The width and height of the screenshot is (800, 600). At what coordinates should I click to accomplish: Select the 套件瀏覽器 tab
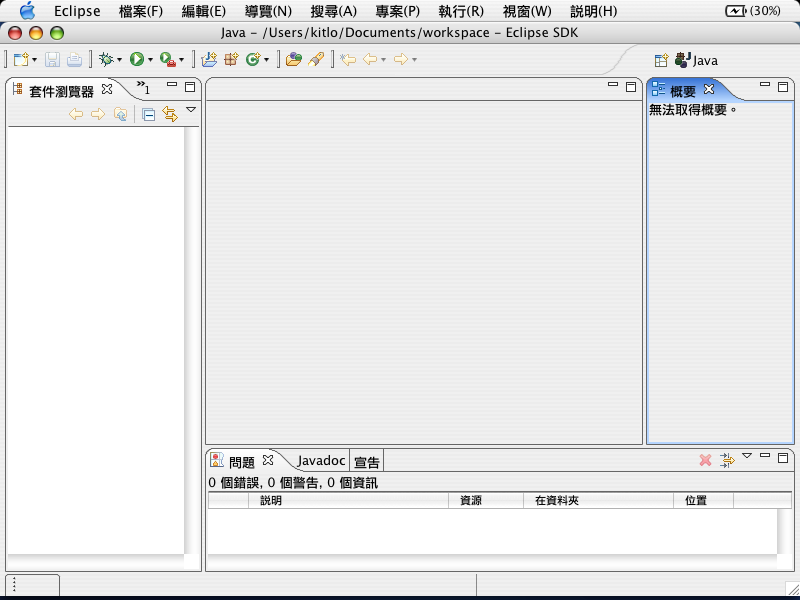(61, 91)
